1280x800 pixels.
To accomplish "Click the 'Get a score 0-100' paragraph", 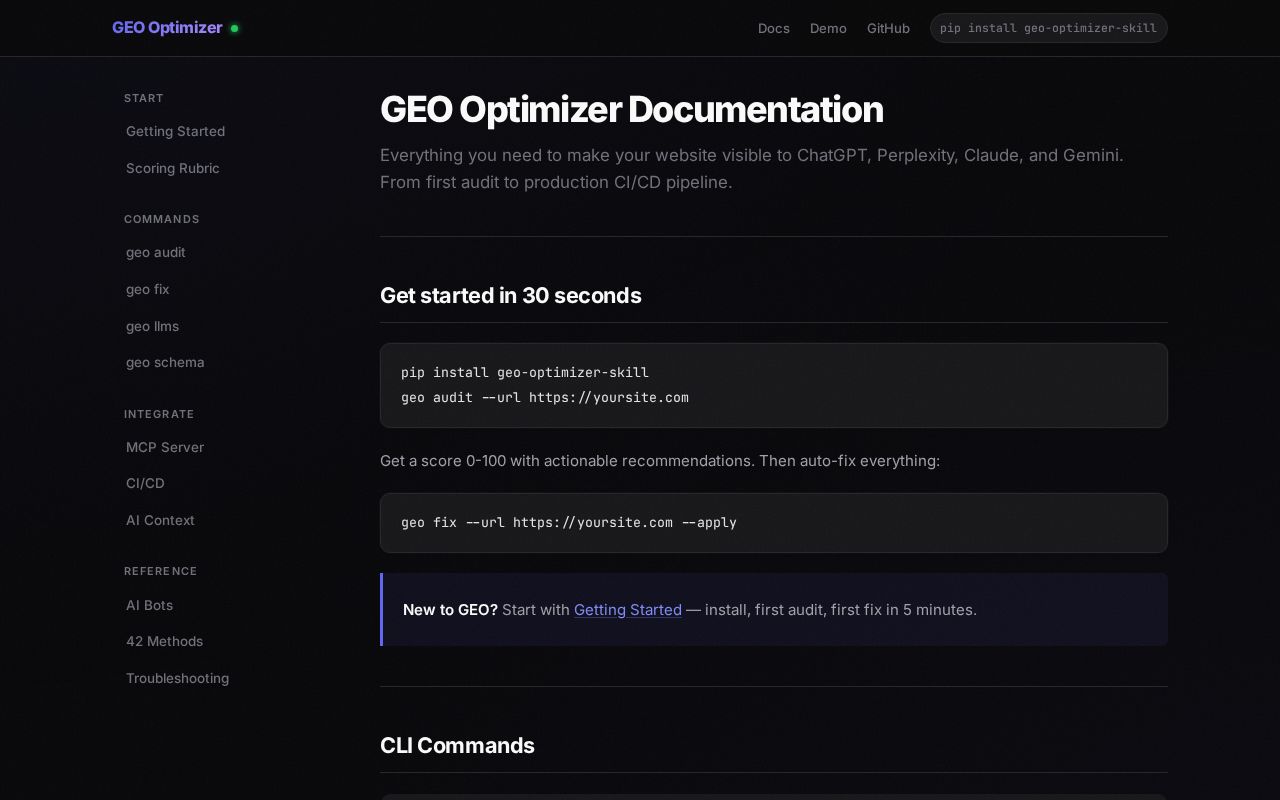I will click(660, 460).
